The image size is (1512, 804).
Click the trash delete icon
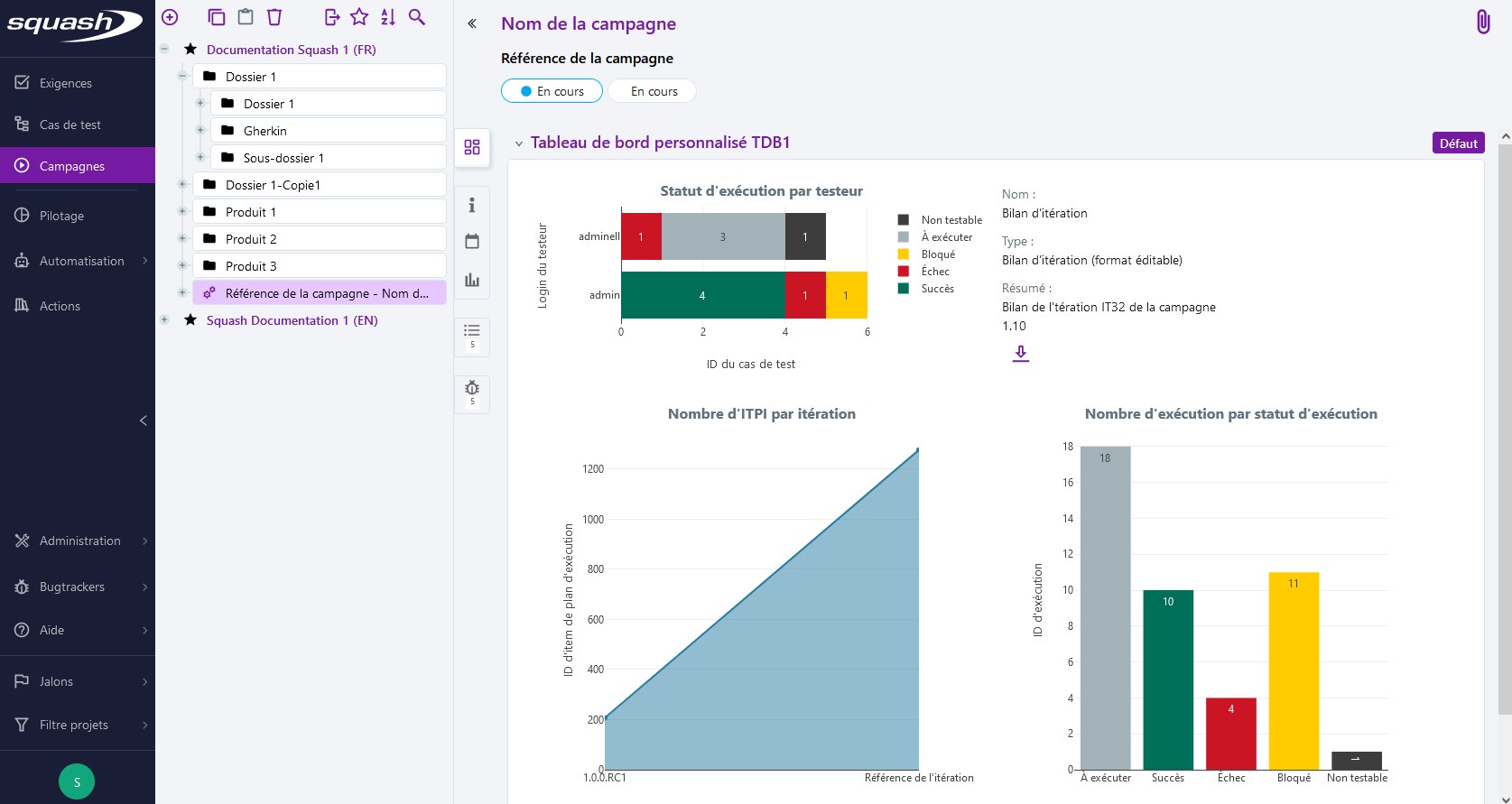click(x=274, y=17)
